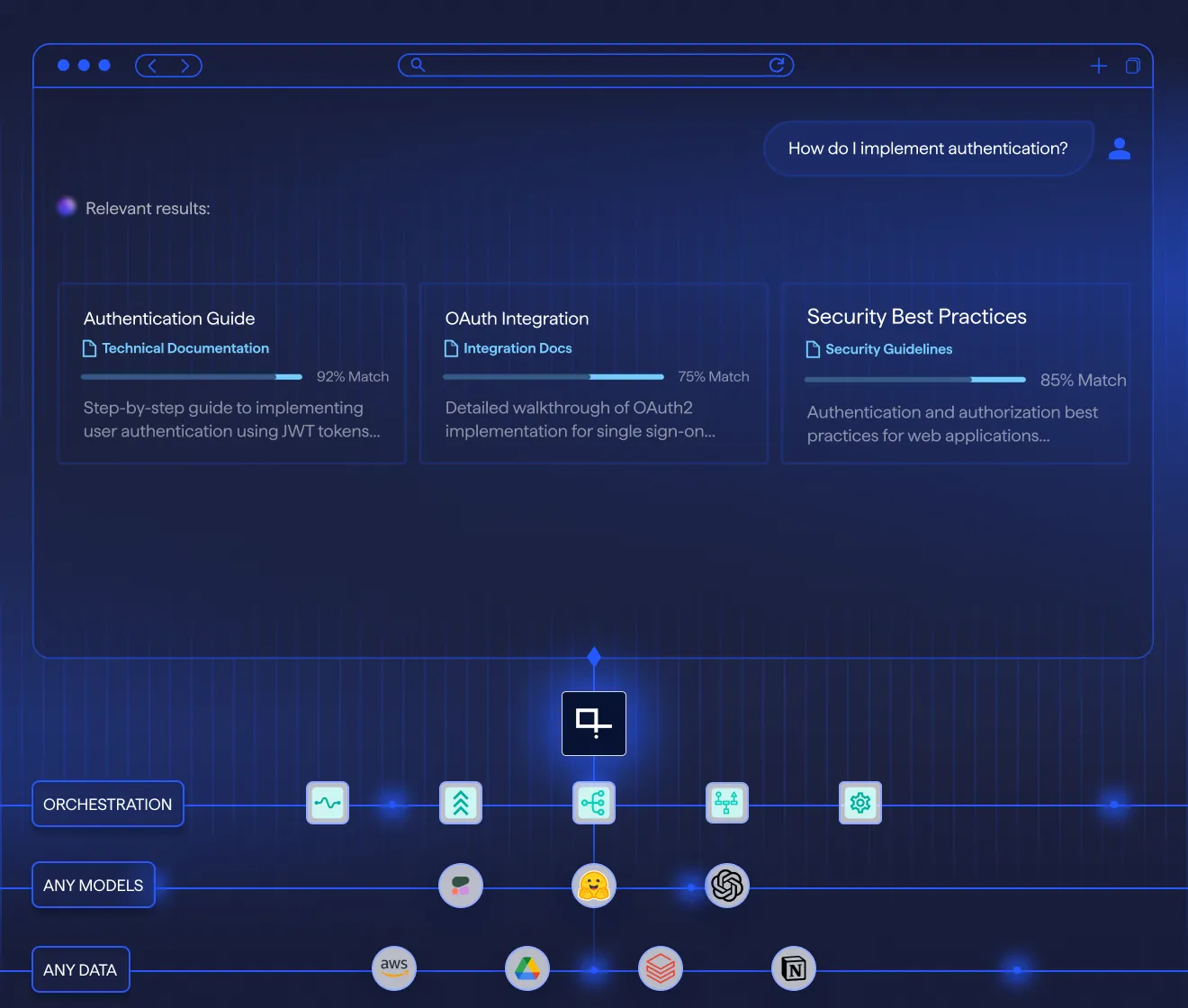Select the ANY MODELS layer label
Image resolution: width=1188 pixels, height=1008 pixels.
(x=93, y=885)
